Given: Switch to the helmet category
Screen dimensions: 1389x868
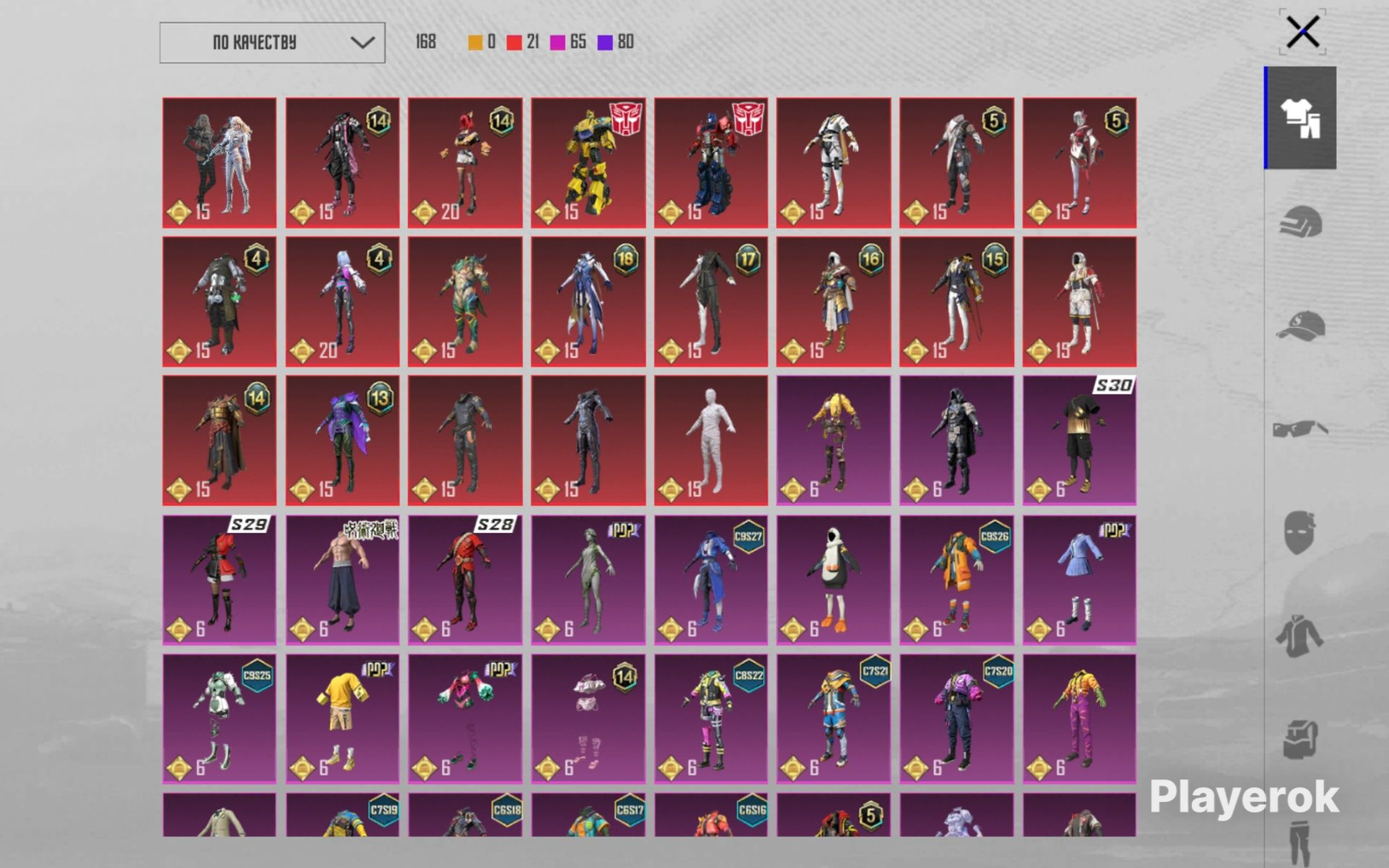Looking at the screenshot, I should [1300, 222].
